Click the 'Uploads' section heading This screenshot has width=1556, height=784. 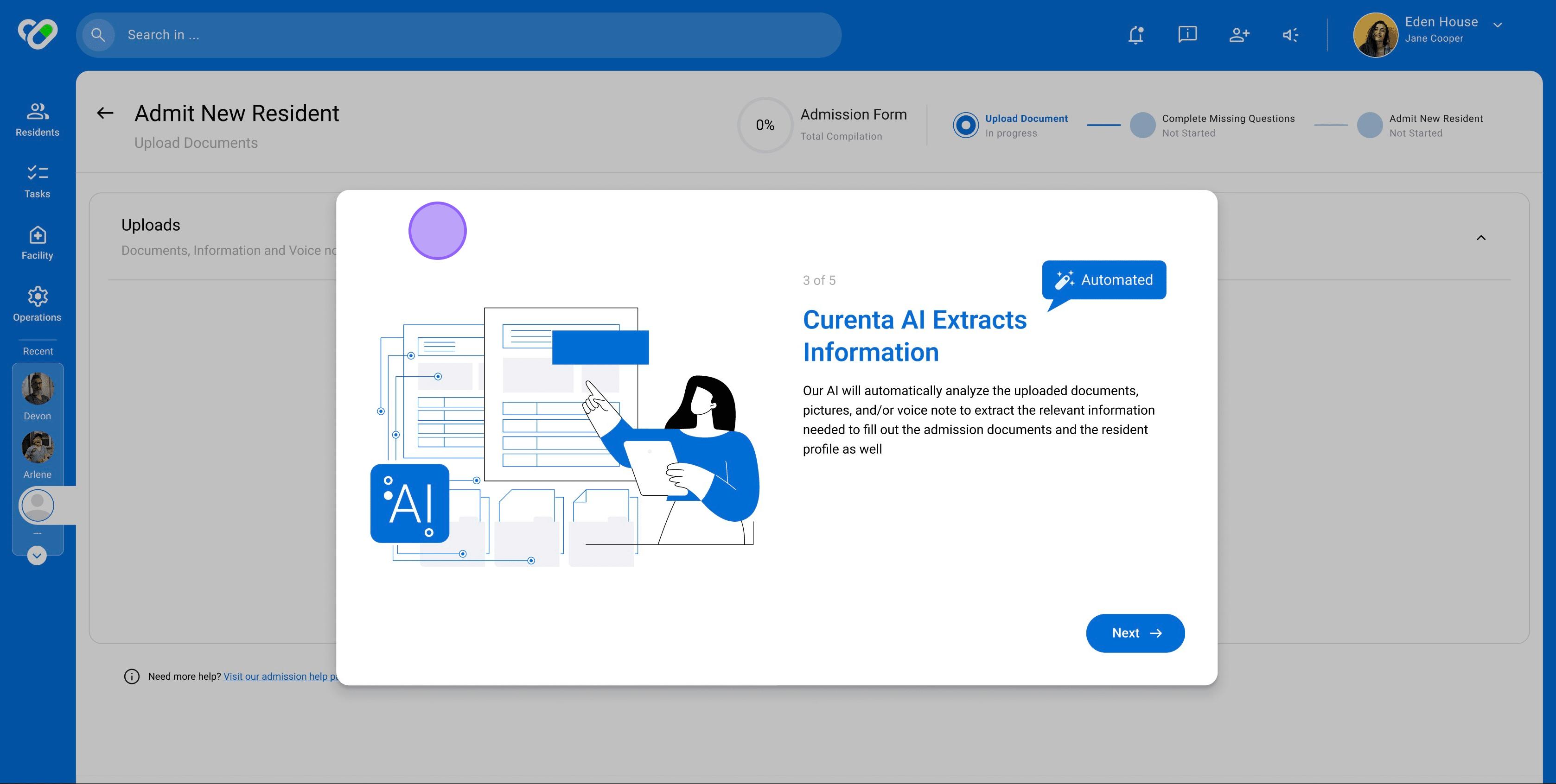150,225
